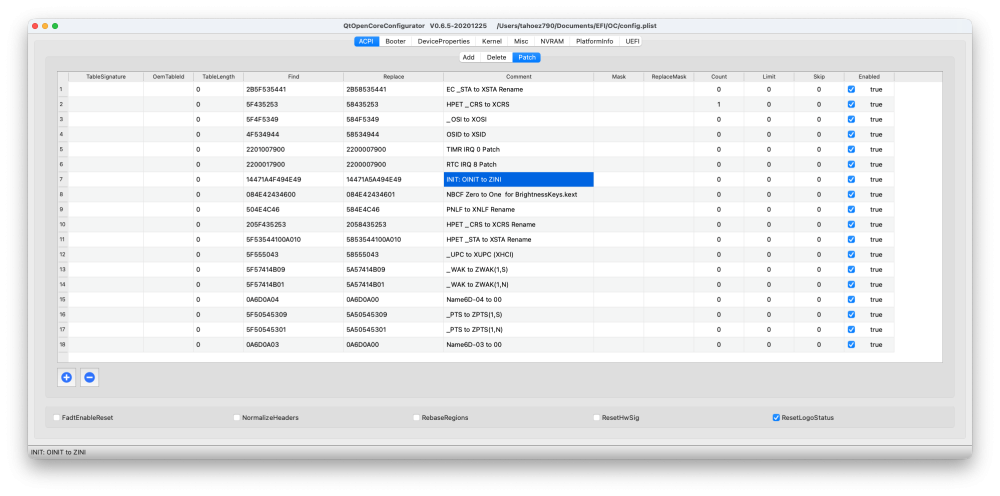The height and width of the screenshot is (496, 1000).
Task: Select row header number 7
Action: coord(62,179)
